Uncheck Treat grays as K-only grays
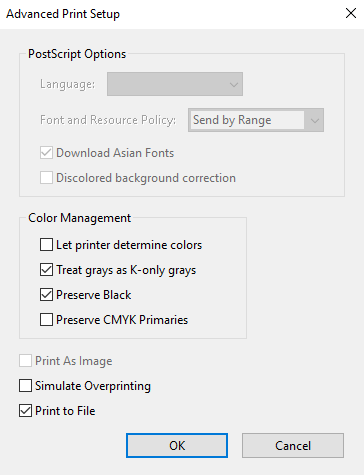The image size is (364, 475). coord(46,270)
